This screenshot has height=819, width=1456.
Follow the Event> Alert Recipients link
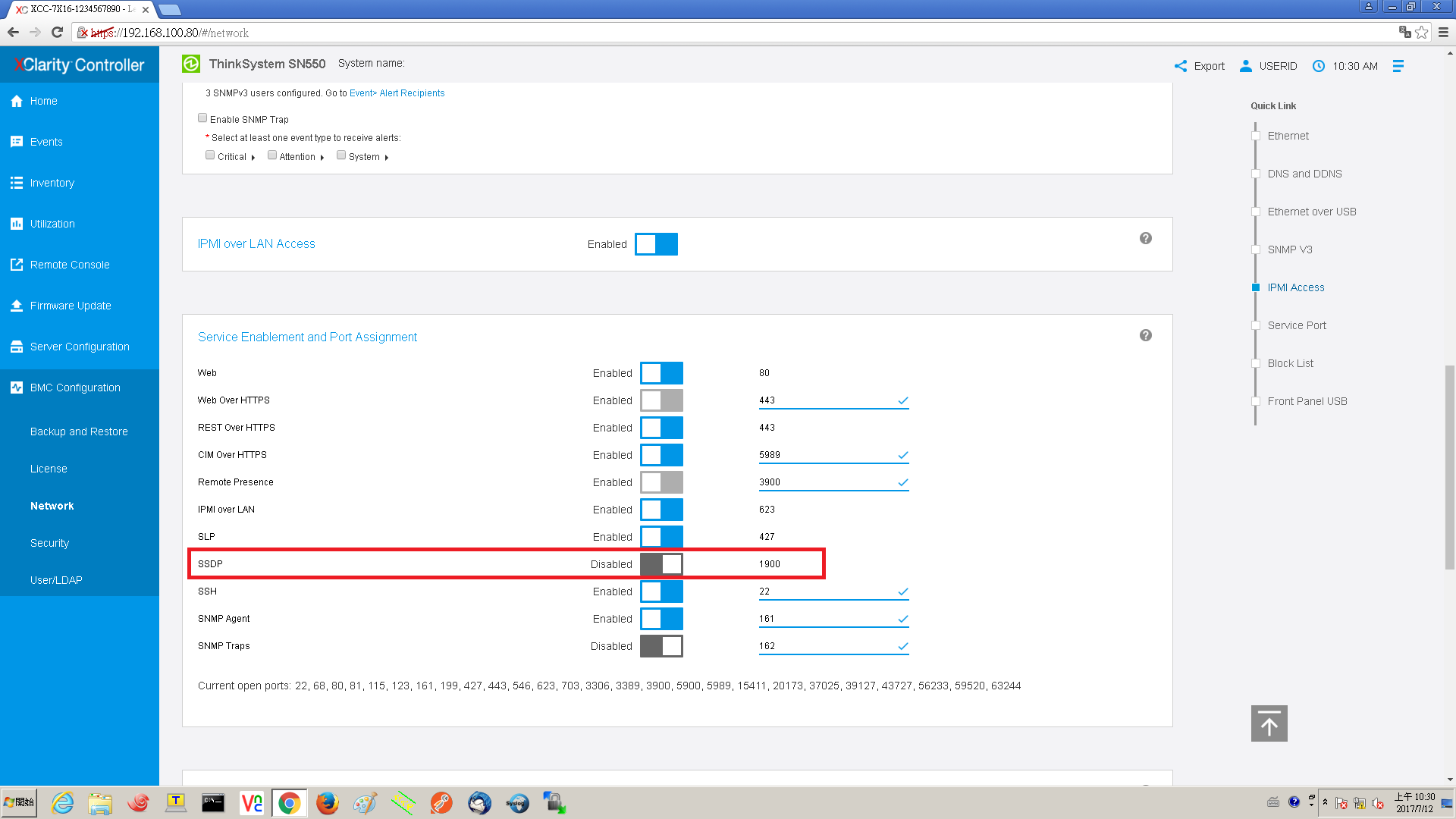click(x=397, y=93)
